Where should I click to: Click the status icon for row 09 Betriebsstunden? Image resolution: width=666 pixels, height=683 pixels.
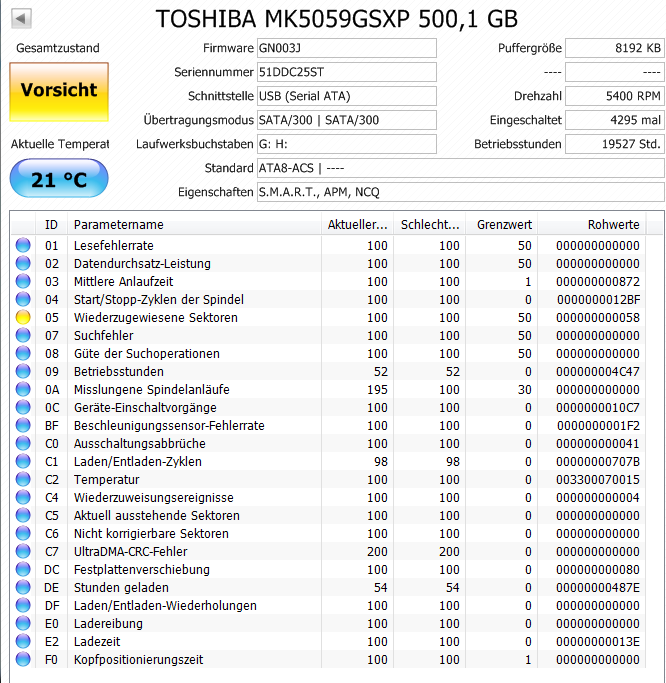[x=23, y=372]
